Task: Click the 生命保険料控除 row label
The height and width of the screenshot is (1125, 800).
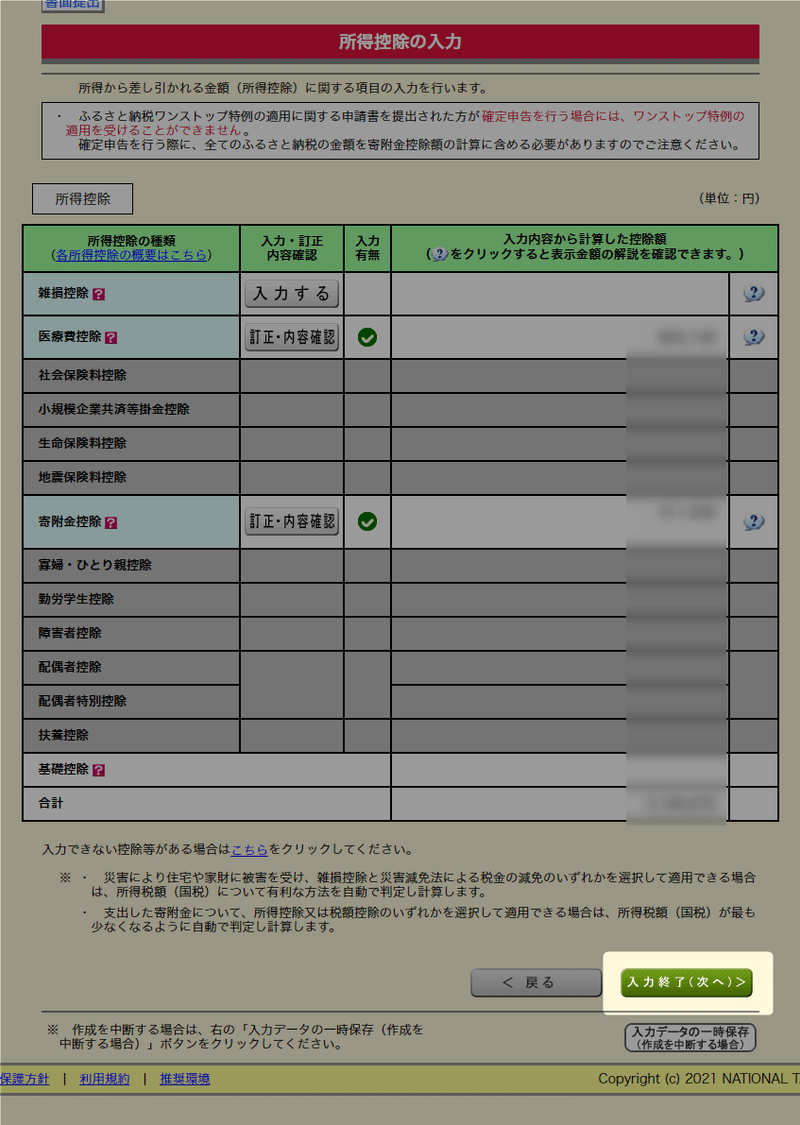Action: [x=83, y=443]
